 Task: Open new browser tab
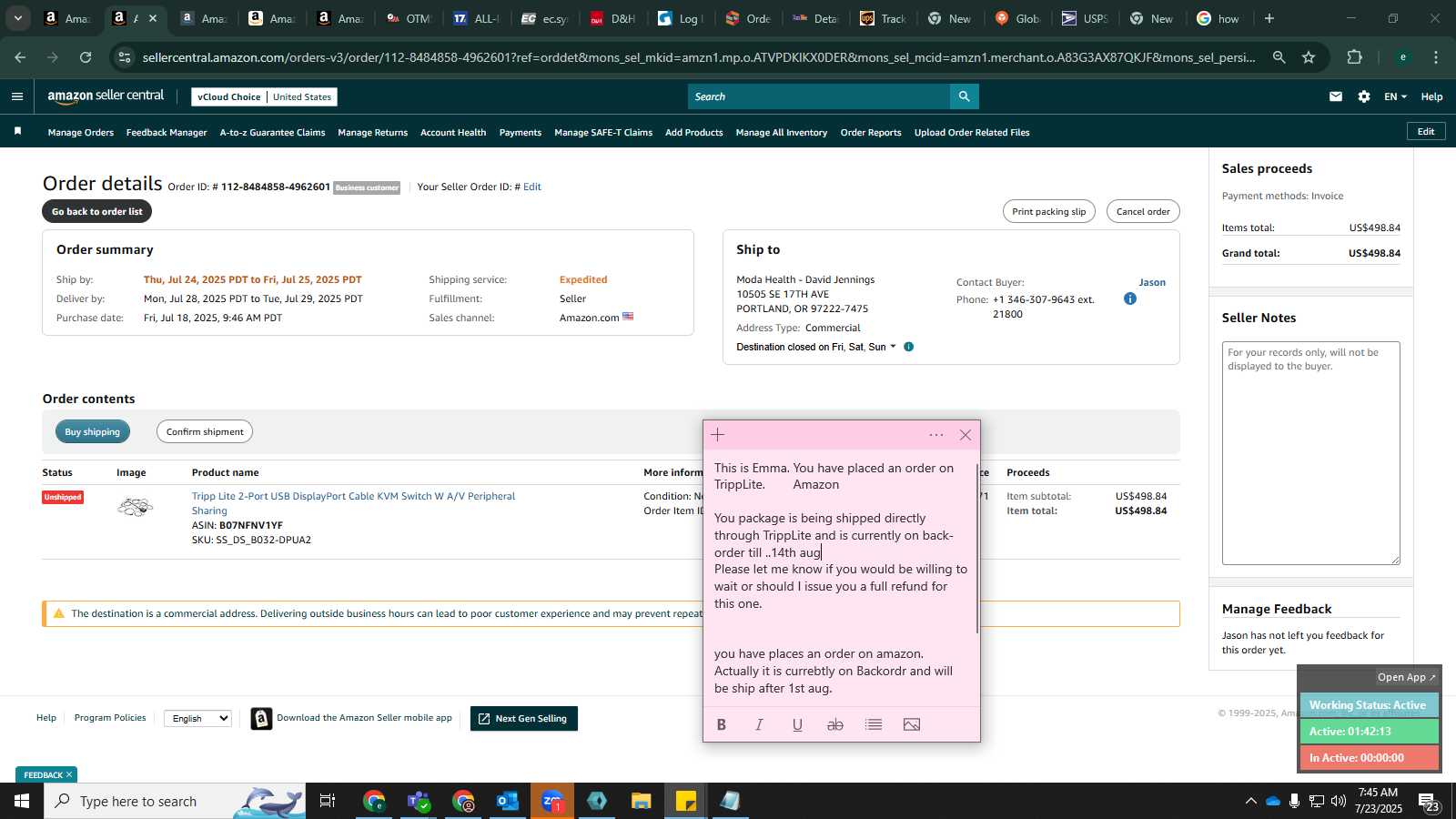coord(1269,18)
